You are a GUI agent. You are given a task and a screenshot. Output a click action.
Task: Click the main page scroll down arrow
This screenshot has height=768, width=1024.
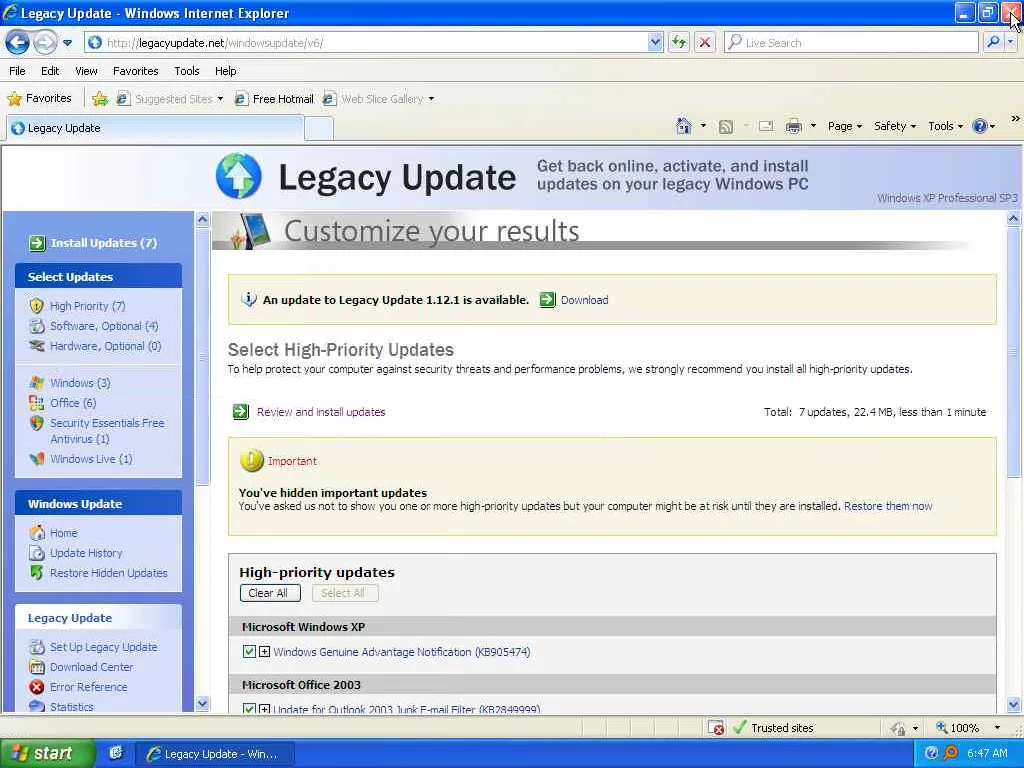click(x=1014, y=705)
